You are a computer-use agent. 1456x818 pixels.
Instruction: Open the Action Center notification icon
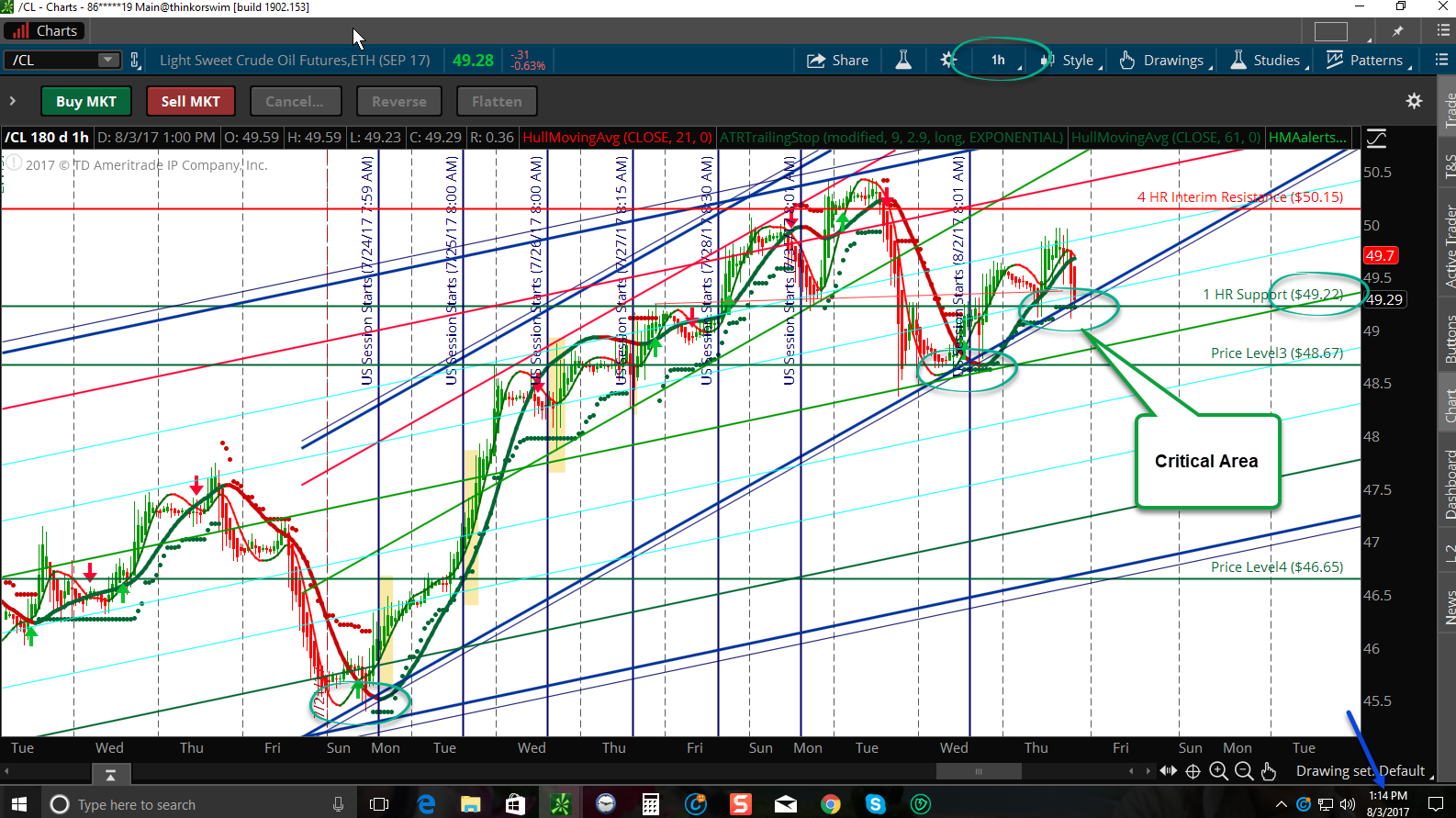[x=1437, y=804]
